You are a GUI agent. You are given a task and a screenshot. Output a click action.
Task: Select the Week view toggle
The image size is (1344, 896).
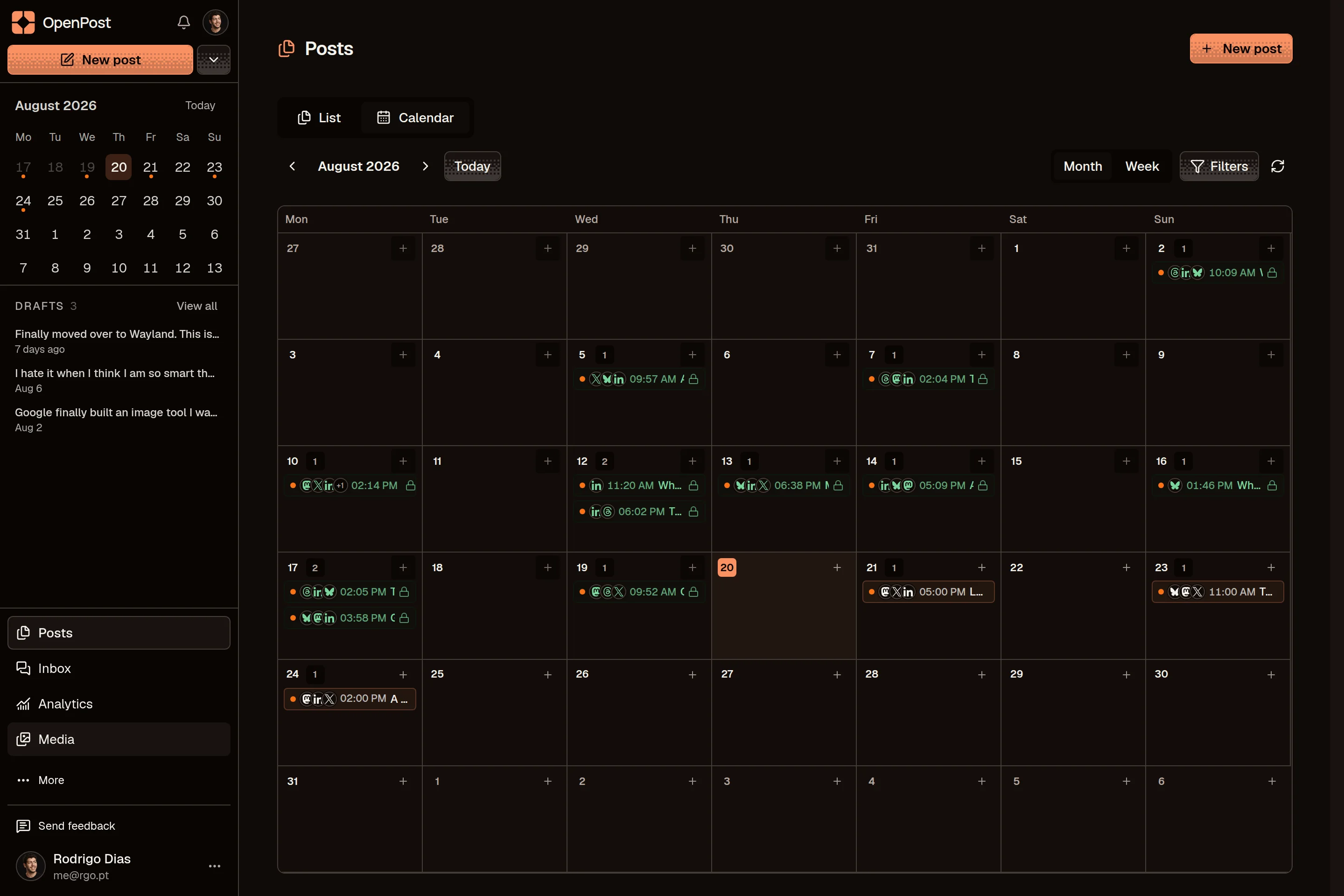pyautogui.click(x=1142, y=166)
